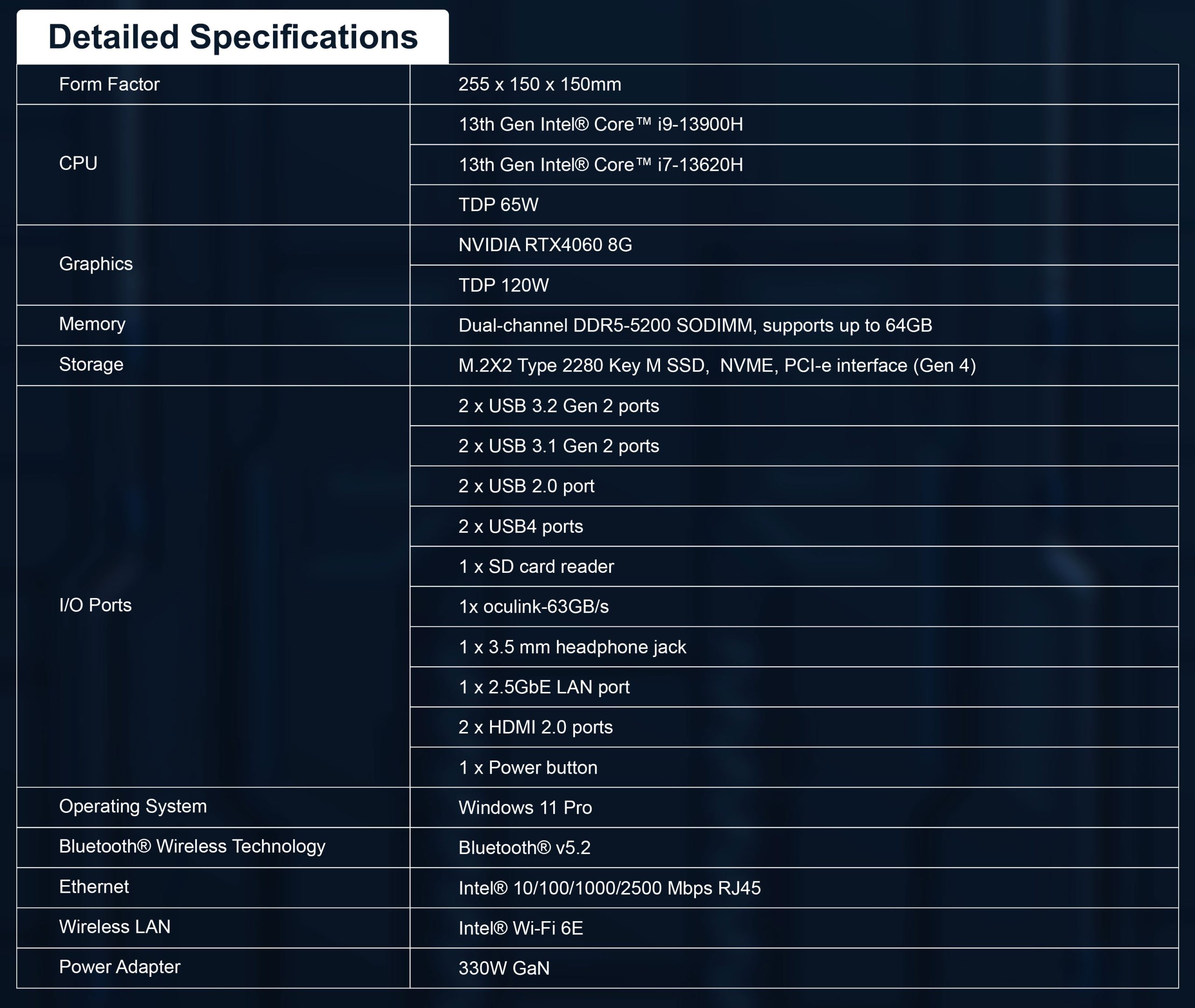Select the Form Factor row label

coord(109,85)
